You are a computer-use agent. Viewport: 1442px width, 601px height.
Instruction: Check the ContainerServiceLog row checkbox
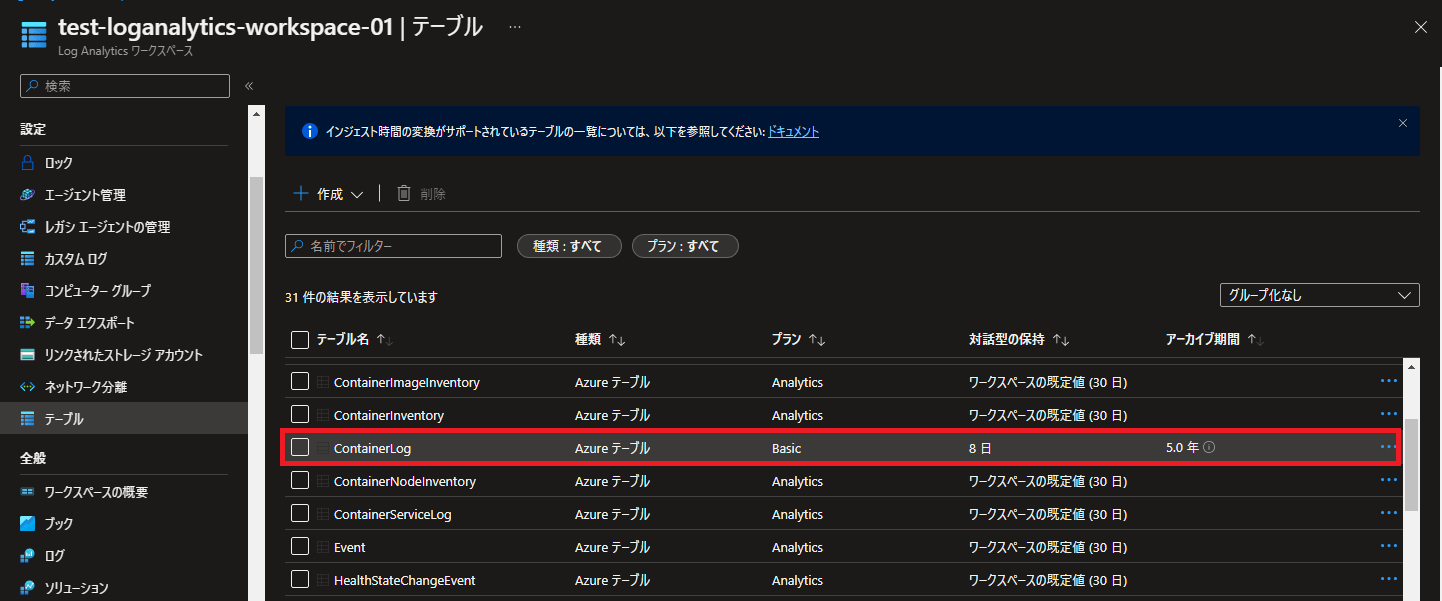300,513
